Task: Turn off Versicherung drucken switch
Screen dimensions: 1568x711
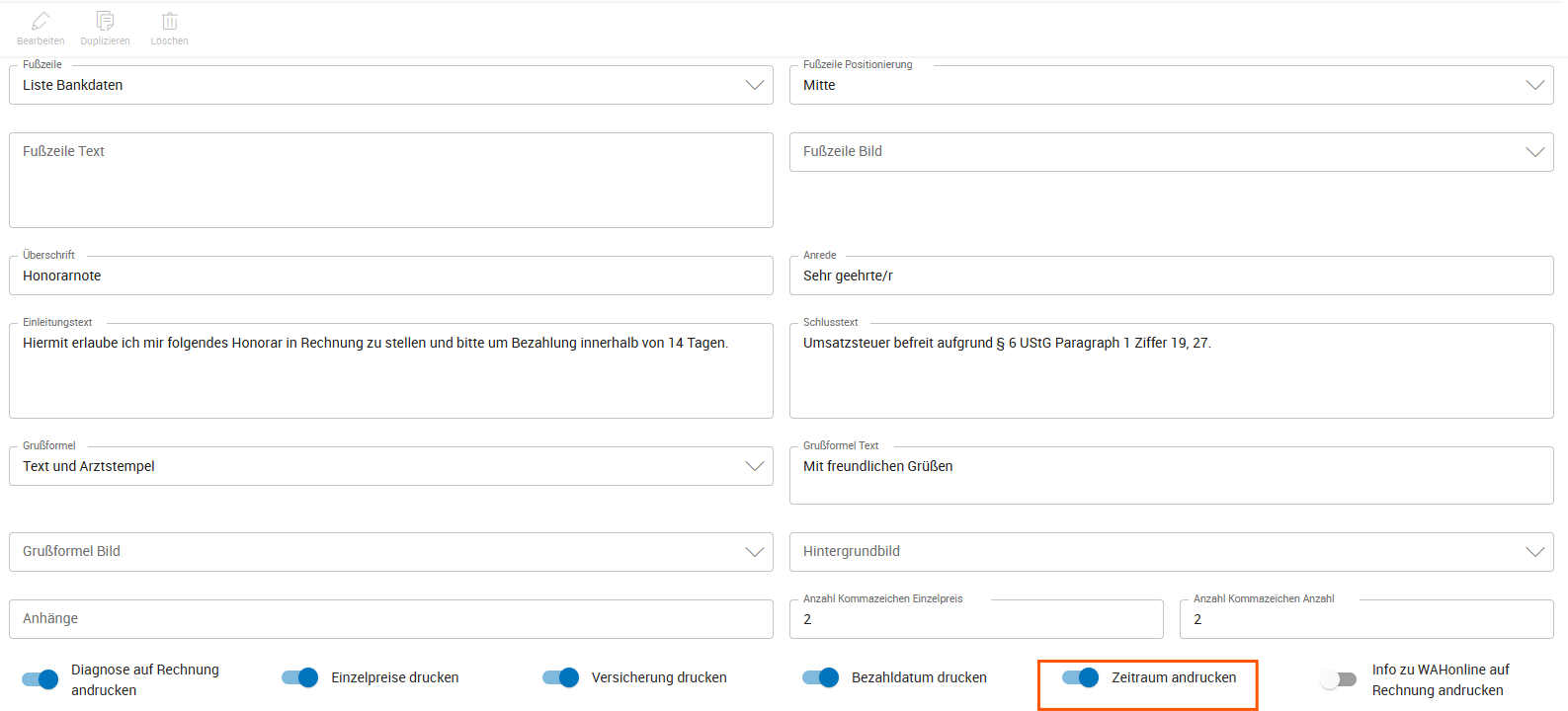Action: (560, 677)
